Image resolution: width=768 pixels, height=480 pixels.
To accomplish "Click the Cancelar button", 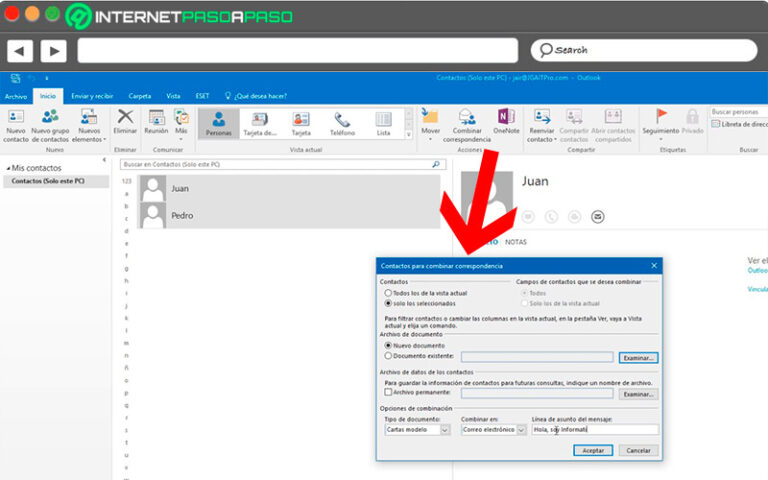I will (638, 450).
